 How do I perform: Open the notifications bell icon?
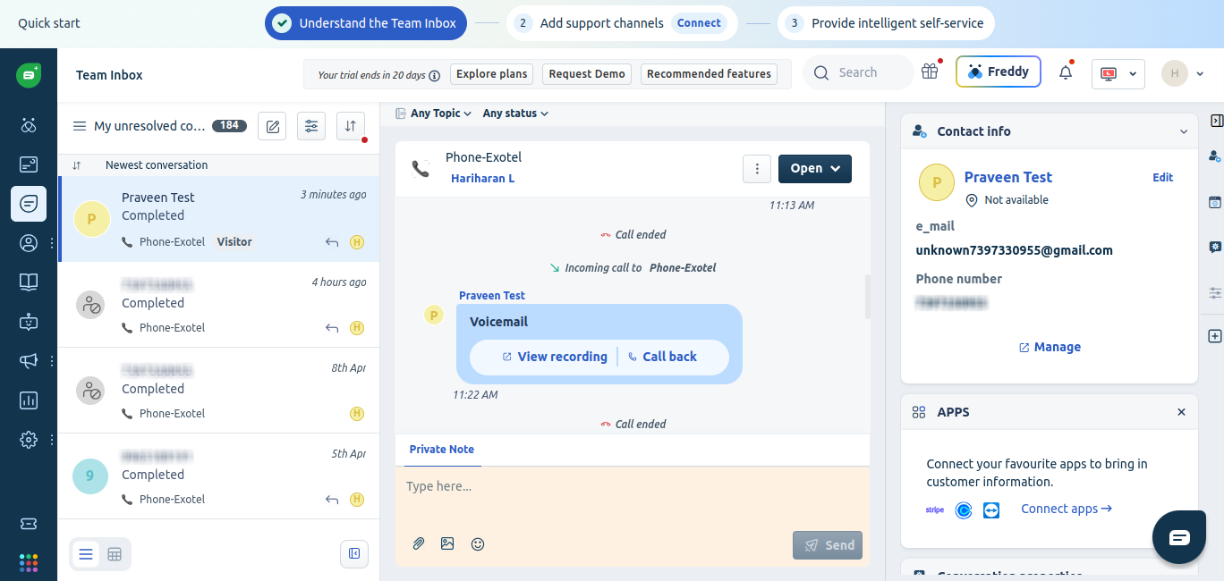(1066, 73)
